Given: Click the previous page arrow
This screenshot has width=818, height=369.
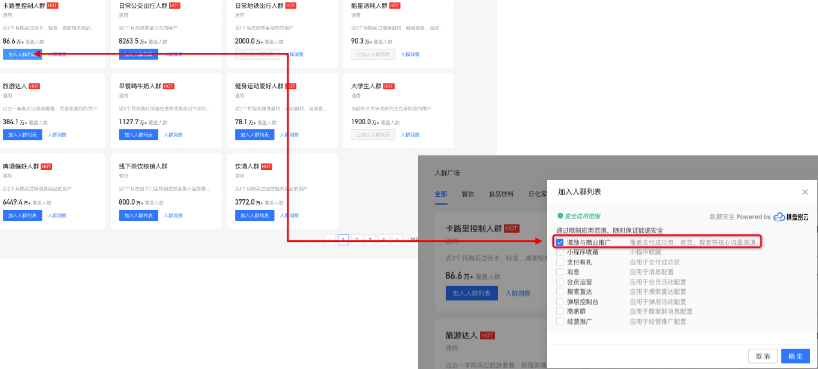Looking at the screenshot, I should click(330, 240).
